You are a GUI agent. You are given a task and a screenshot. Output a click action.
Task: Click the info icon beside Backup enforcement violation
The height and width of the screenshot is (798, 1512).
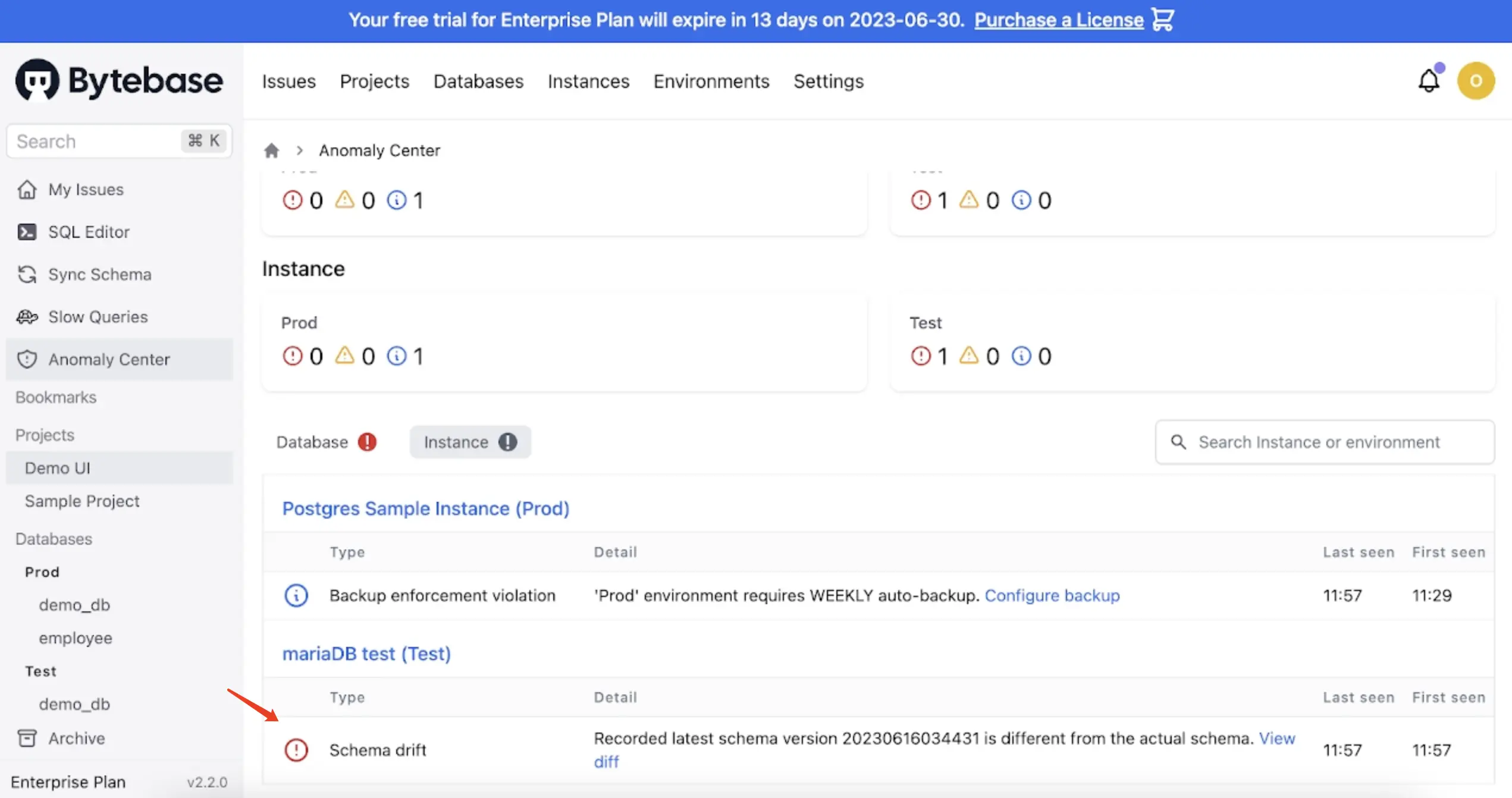296,595
